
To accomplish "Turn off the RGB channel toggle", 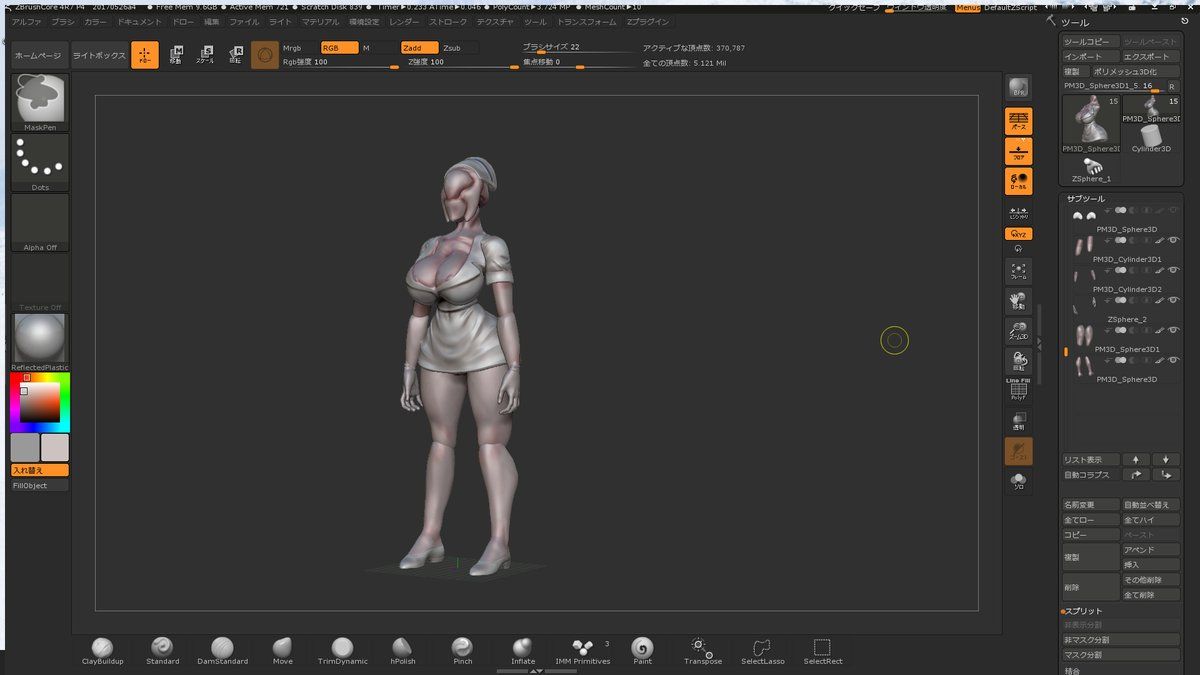I will click(x=338, y=48).
